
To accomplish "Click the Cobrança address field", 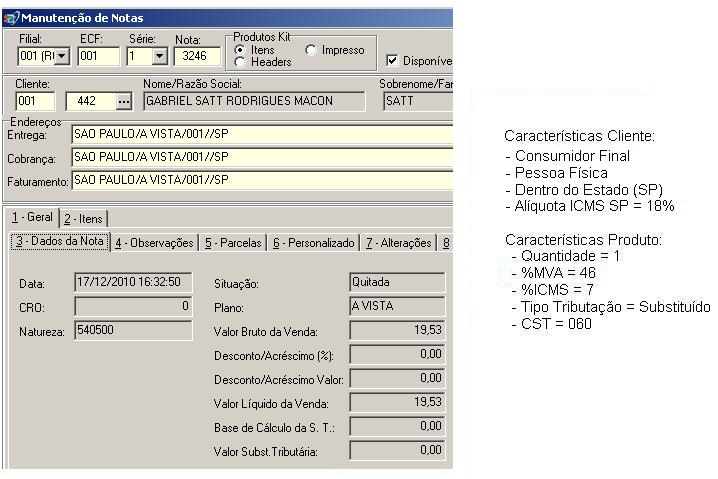I will click(x=262, y=157).
